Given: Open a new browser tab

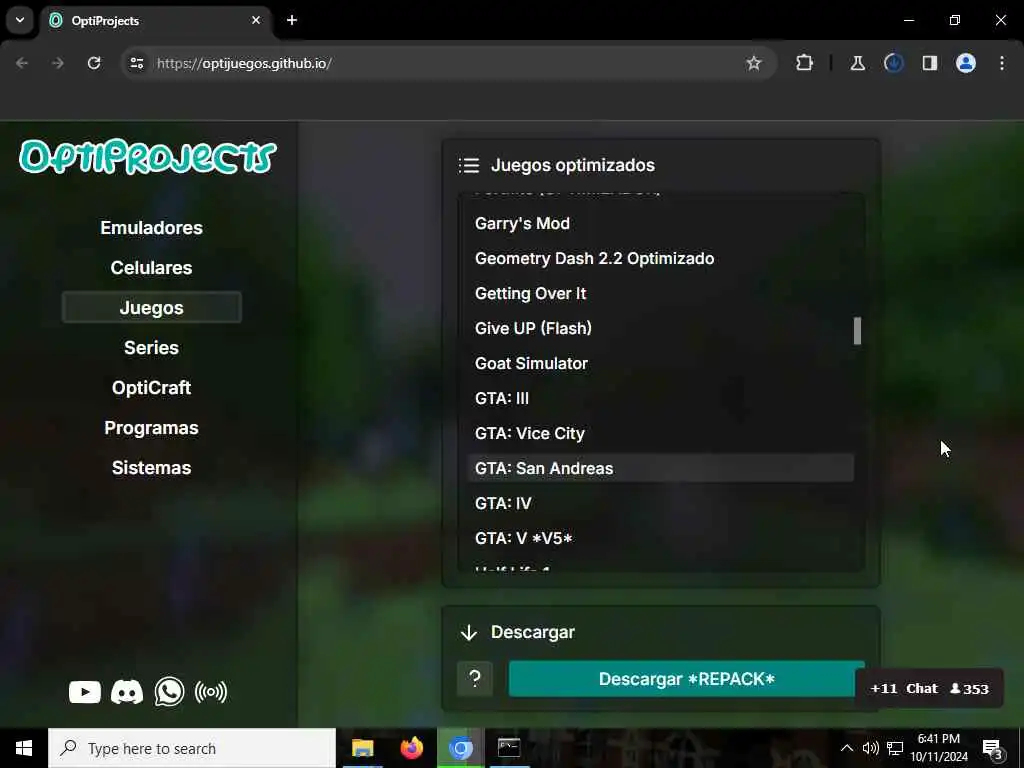Looking at the screenshot, I should pos(292,20).
